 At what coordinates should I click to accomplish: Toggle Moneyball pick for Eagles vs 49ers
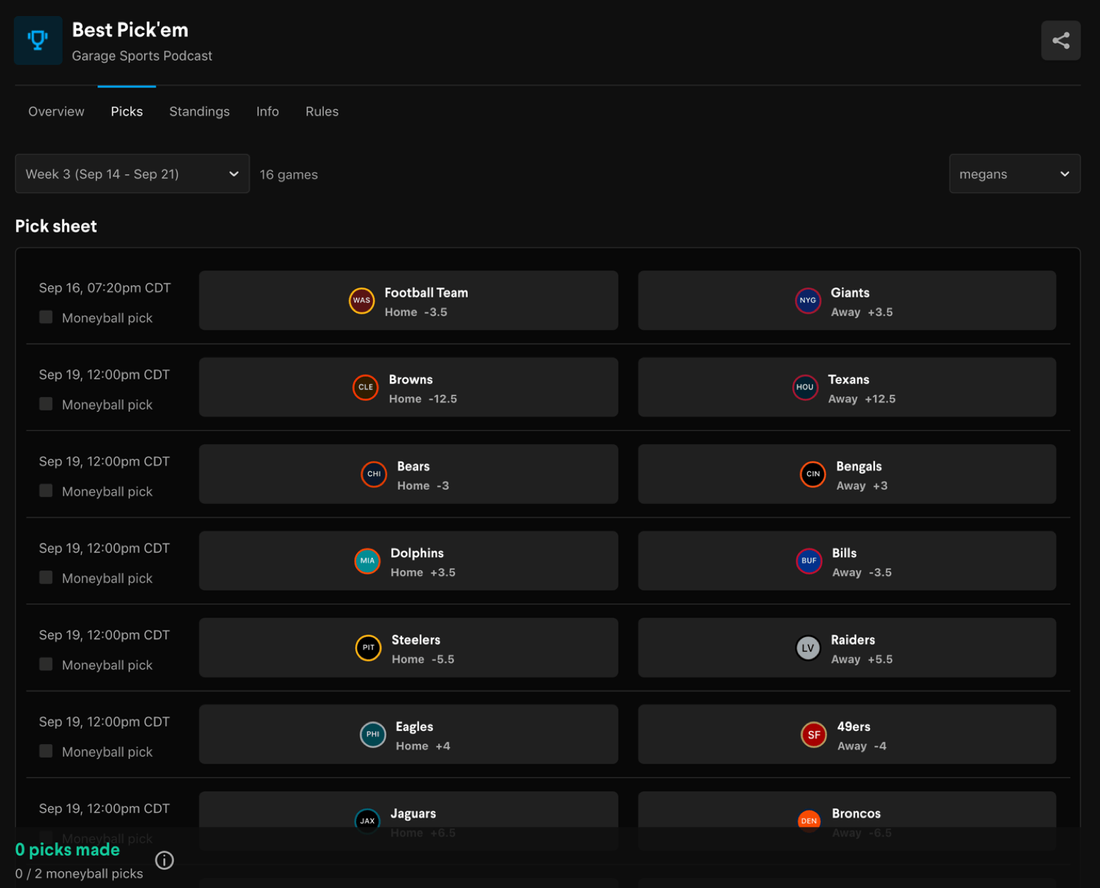tap(46, 751)
